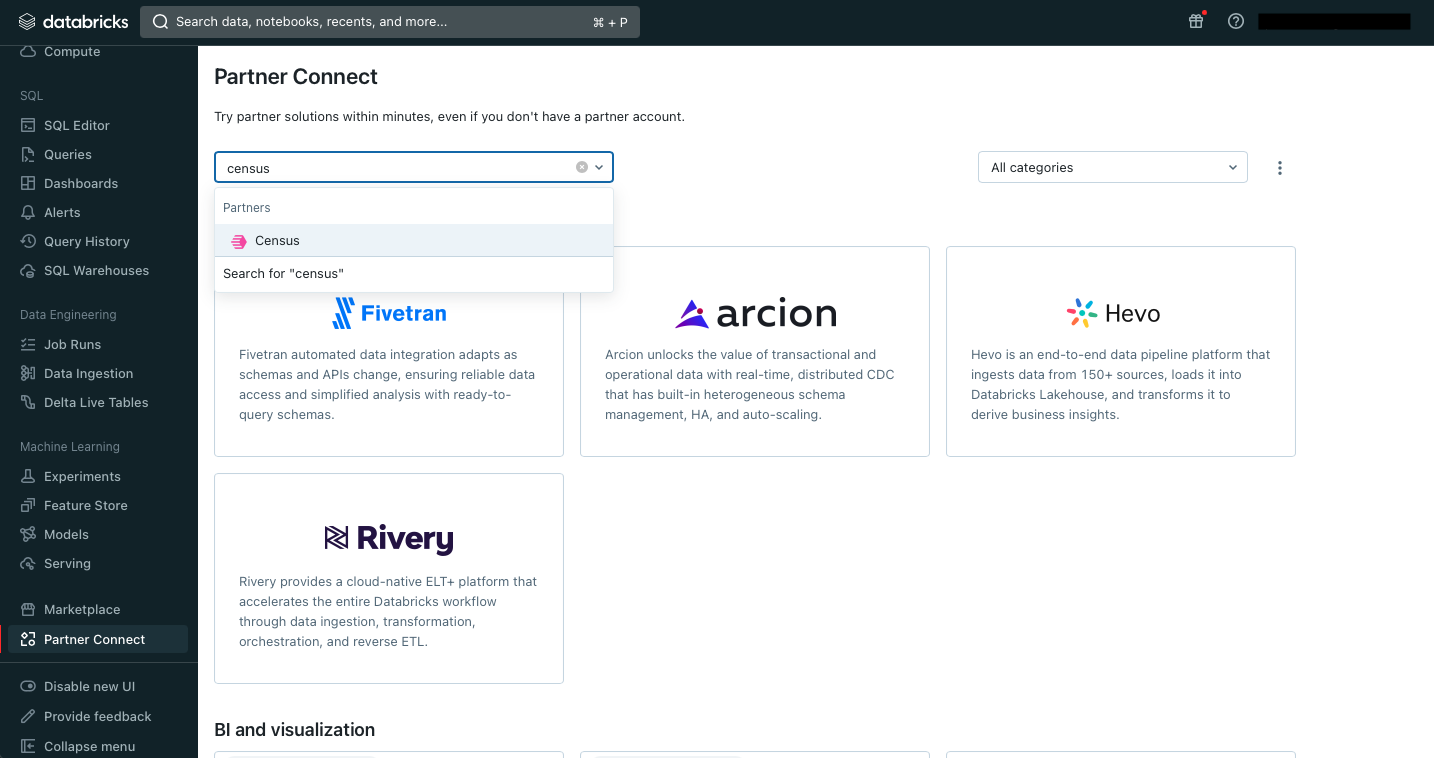The height and width of the screenshot is (758, 1434).
Task: Click the BI and visualization heading
Action: pyautogui.click(x=294, y=730)
